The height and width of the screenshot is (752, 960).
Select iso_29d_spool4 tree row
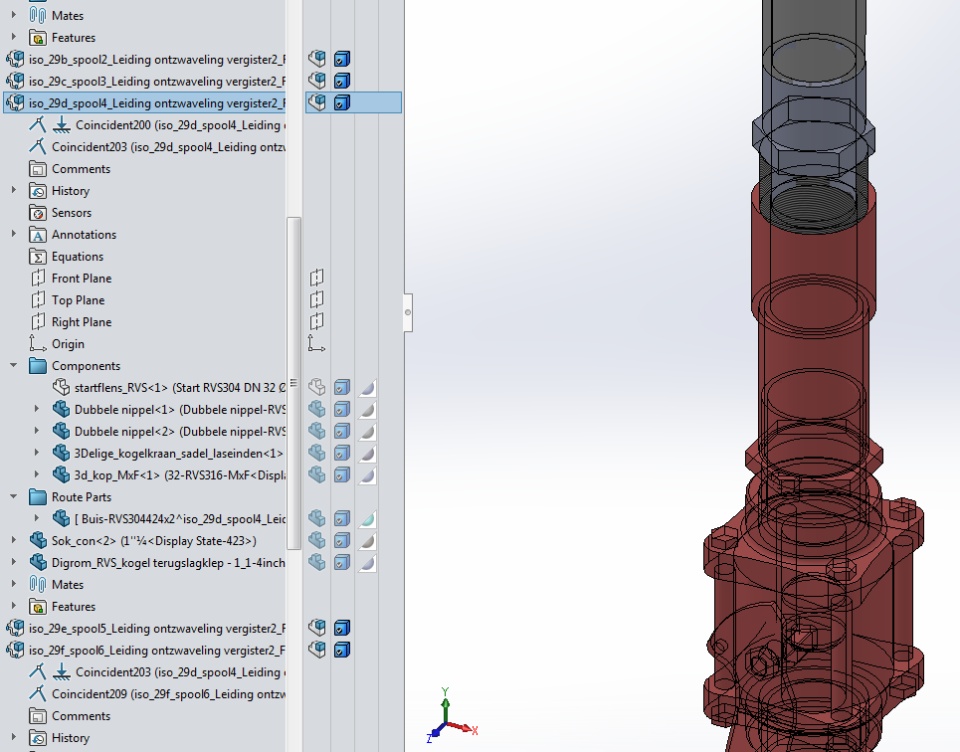144,103
